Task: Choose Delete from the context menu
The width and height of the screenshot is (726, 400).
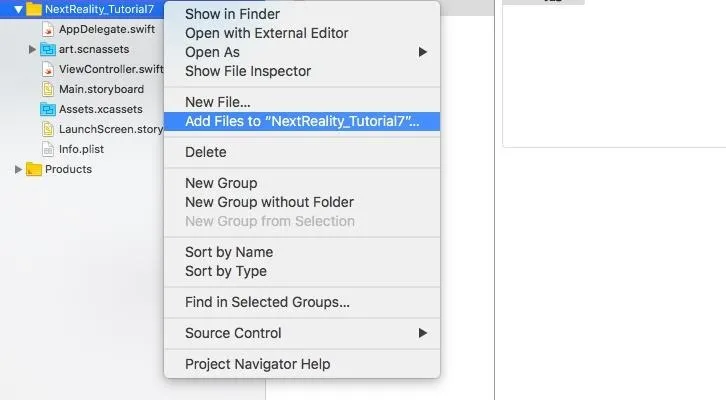Action: pos(206,152)
